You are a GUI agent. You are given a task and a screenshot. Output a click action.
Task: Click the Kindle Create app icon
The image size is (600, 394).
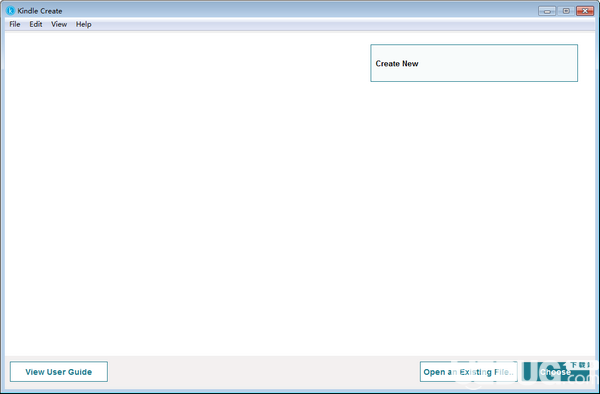click(10, 11)
